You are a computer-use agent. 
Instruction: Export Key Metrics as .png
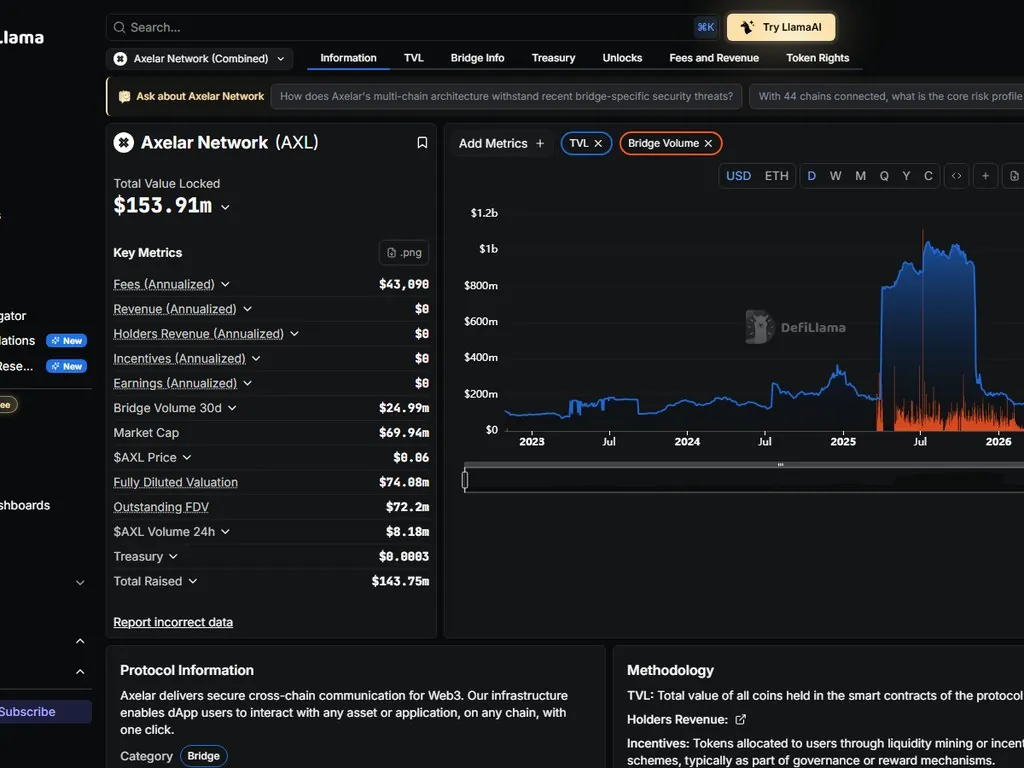(404, 253)
